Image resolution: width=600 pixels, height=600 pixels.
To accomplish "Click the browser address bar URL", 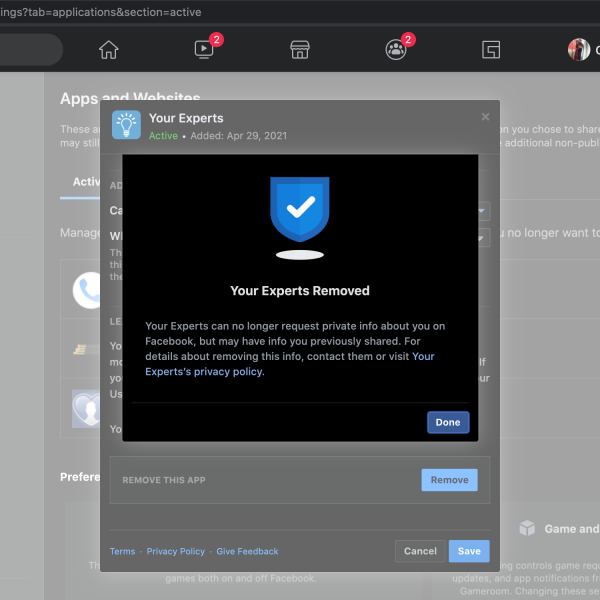I will coord(101,12).
